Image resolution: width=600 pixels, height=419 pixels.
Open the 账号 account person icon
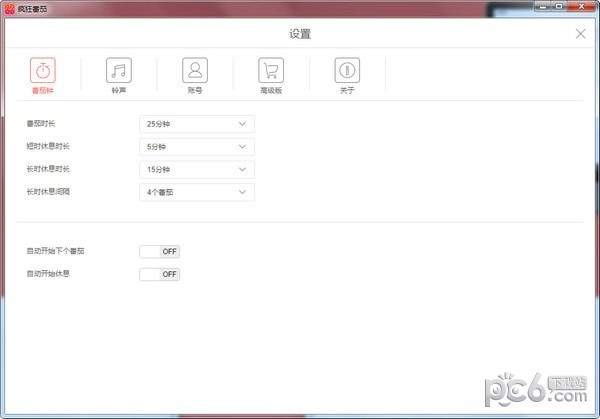coord(195,70)
